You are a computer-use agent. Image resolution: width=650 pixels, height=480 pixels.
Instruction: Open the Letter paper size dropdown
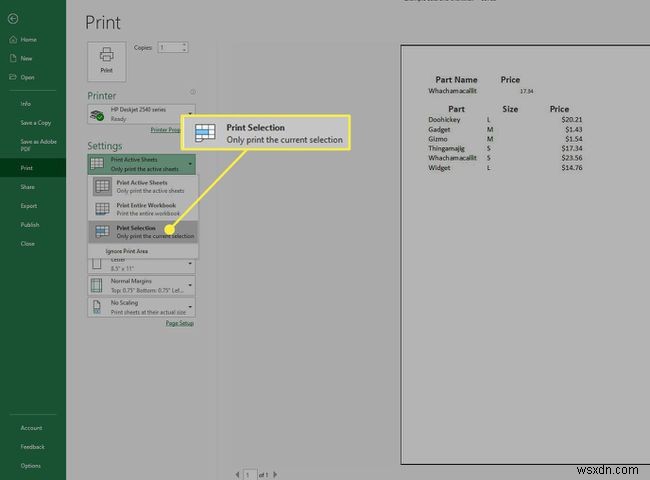pyautogui.click(x=141, y=264)
